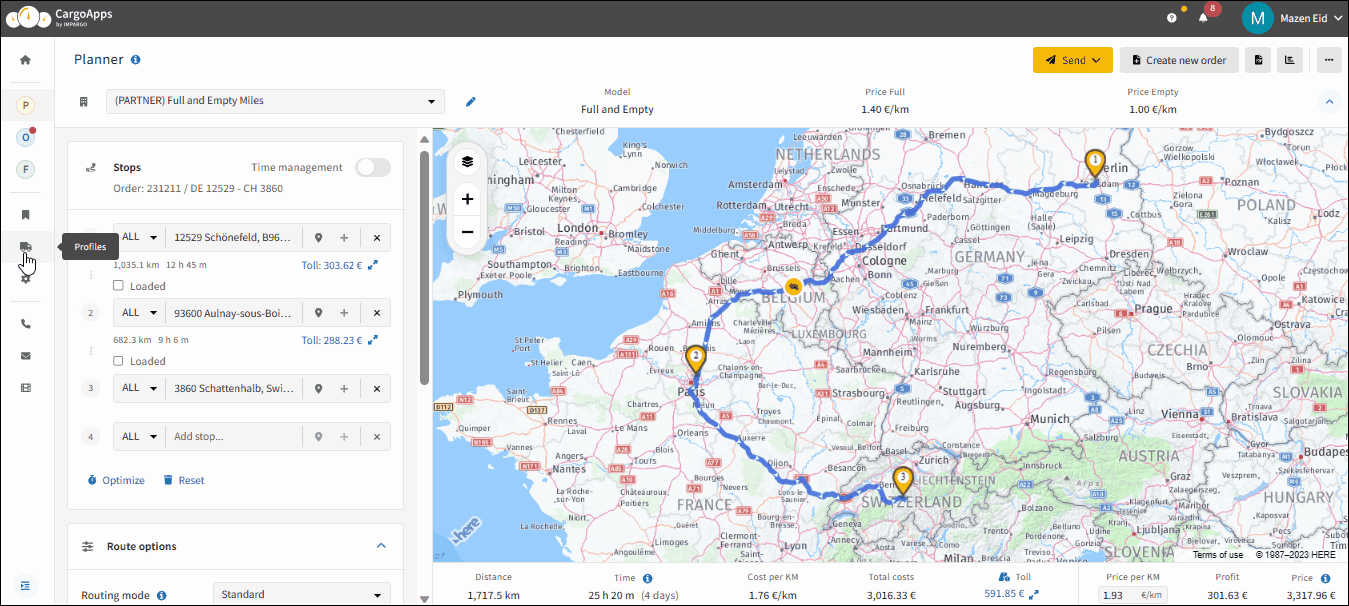Screen dimensions: 1349x606
Task: Remove the 93600 Aulnay-sous-Bois stop
Action: click(377, 313)
